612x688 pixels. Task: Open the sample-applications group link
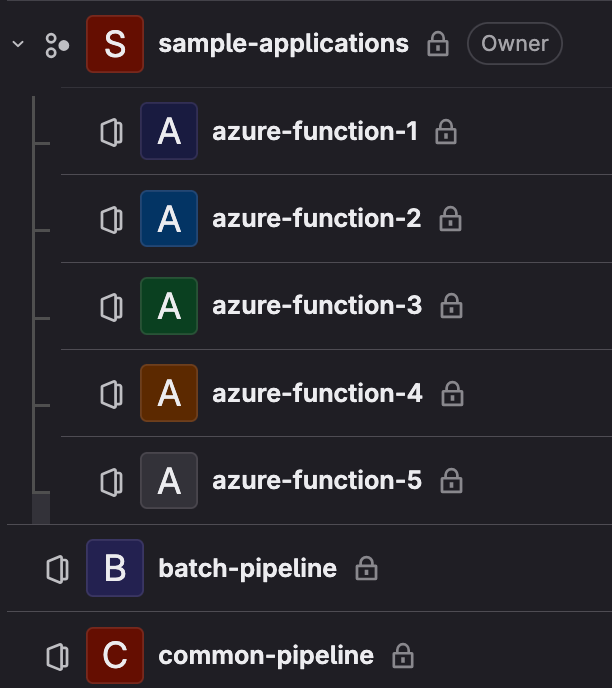pyautogui.click(x=283, y=44)
